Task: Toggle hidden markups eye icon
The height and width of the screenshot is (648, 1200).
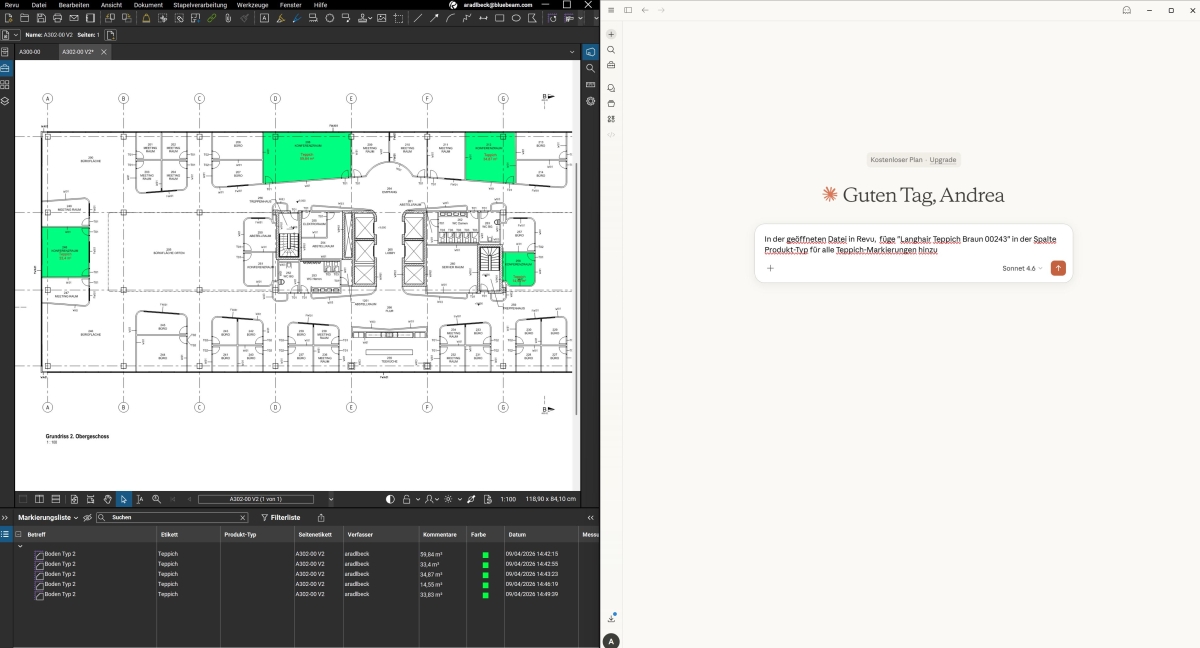Action: click(x=87, y=518)
